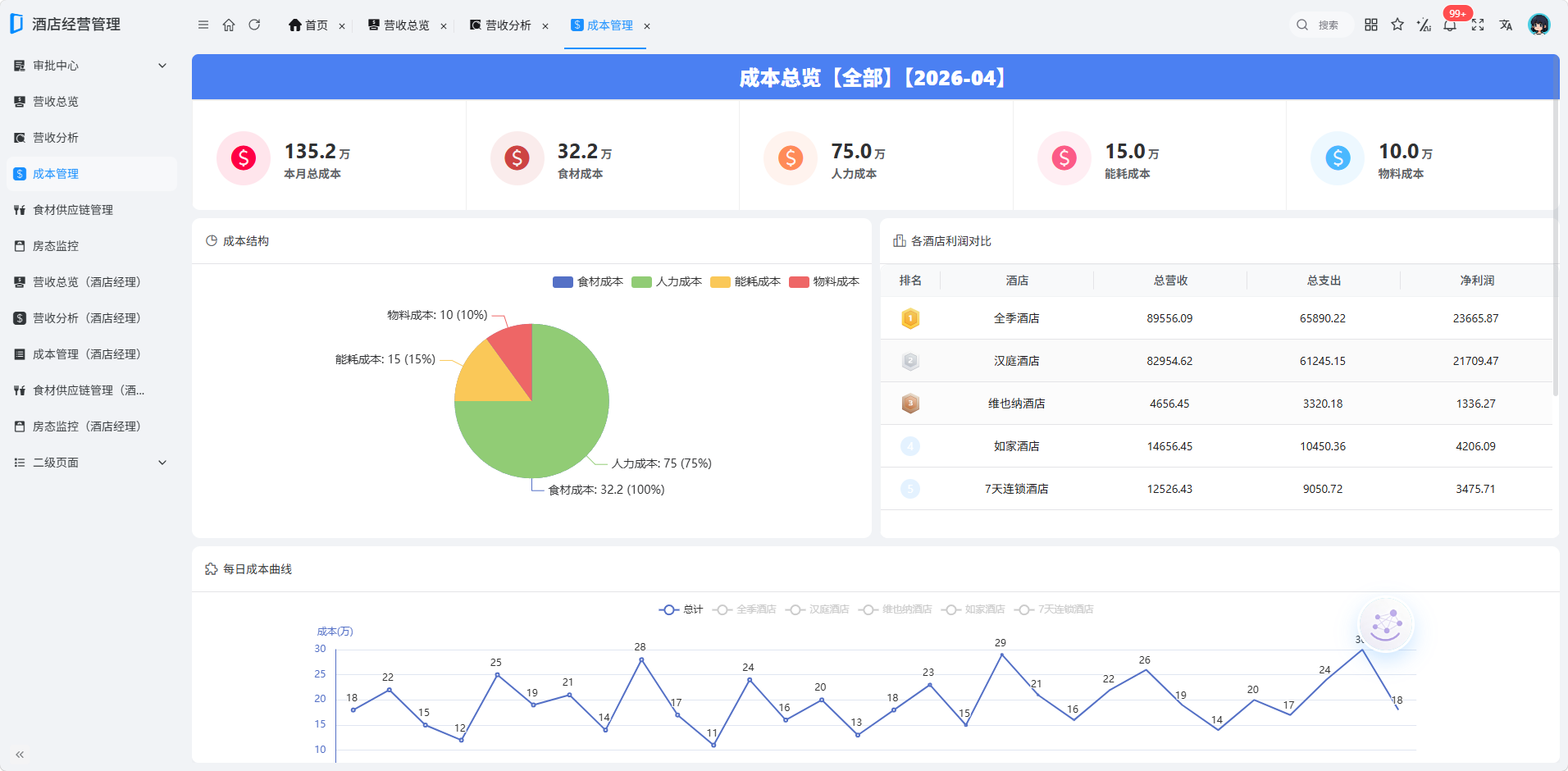Click the floating AI assistant icon

(x=1386, y=625)
